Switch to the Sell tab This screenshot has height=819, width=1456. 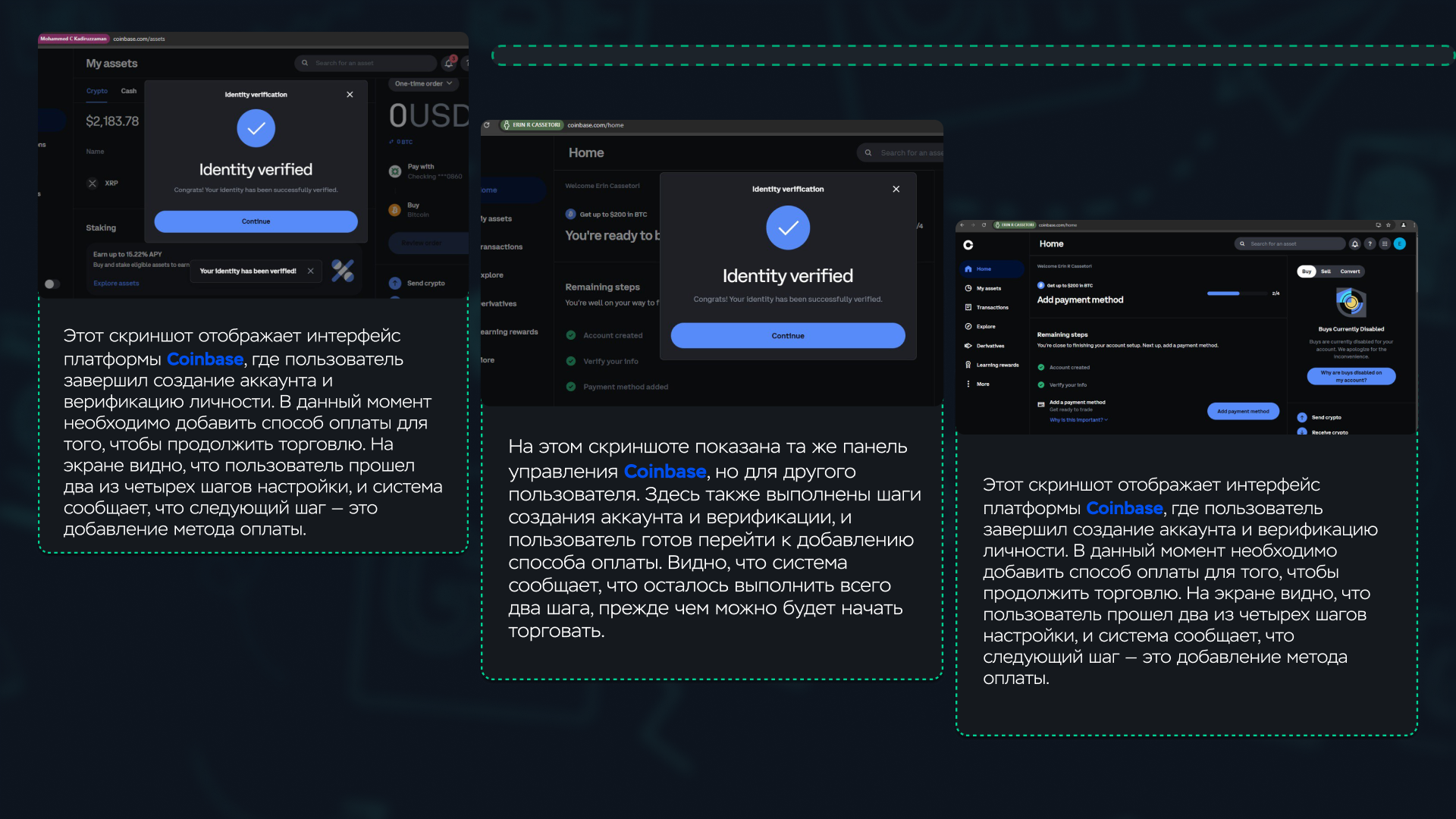pyautogui.click(x=1326, y=271)
